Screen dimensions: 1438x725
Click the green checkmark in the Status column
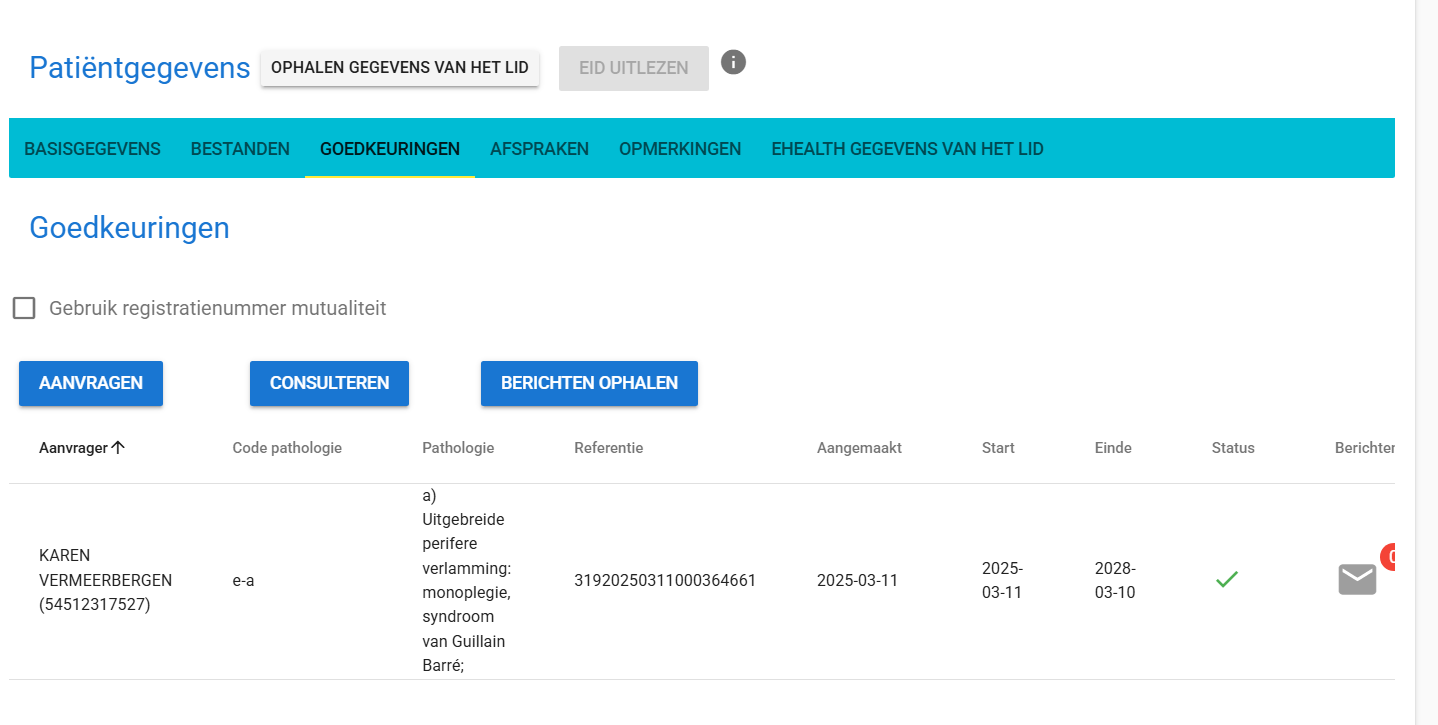coord(1229,579)
